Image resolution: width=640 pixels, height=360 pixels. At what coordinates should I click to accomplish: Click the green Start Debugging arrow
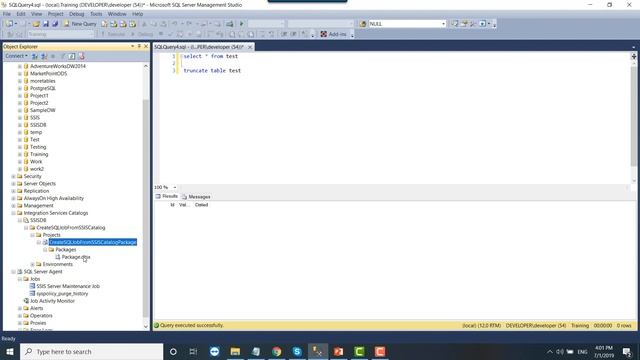[242, 24]
